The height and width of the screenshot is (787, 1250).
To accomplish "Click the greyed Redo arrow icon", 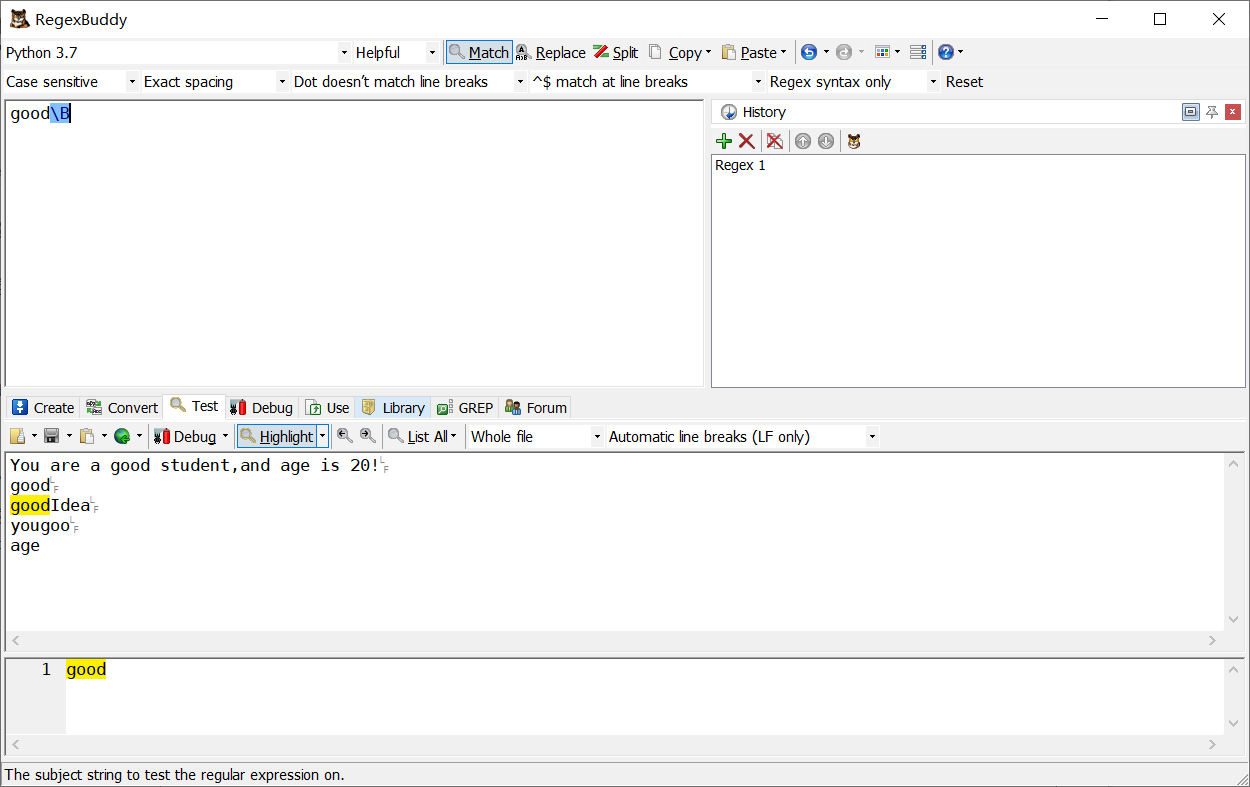I will pyautogui.click(x=844, y=52).
